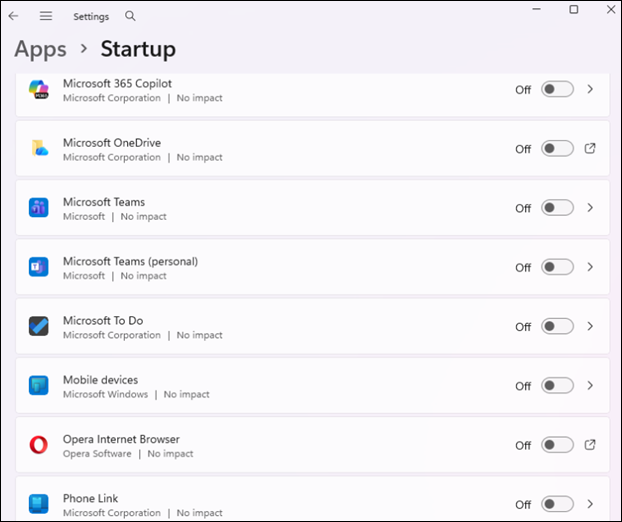The image size is (622, 522).
Task: Click the Microsoft To Do label
Action: pyautogui.click(x=103, y=320)
